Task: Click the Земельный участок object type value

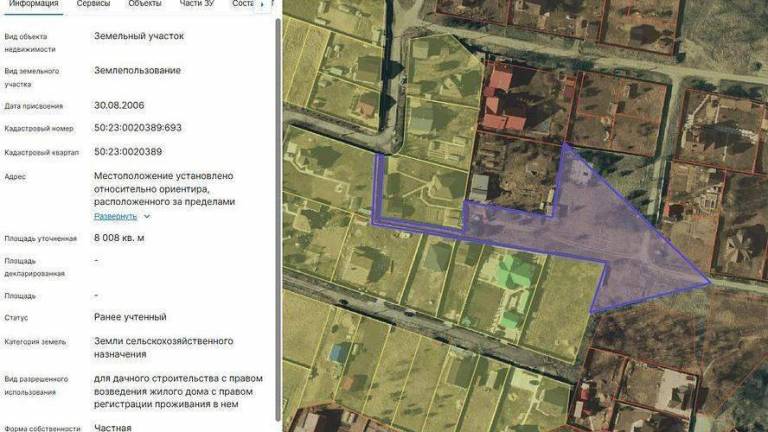Action: (x=139, y=36)
